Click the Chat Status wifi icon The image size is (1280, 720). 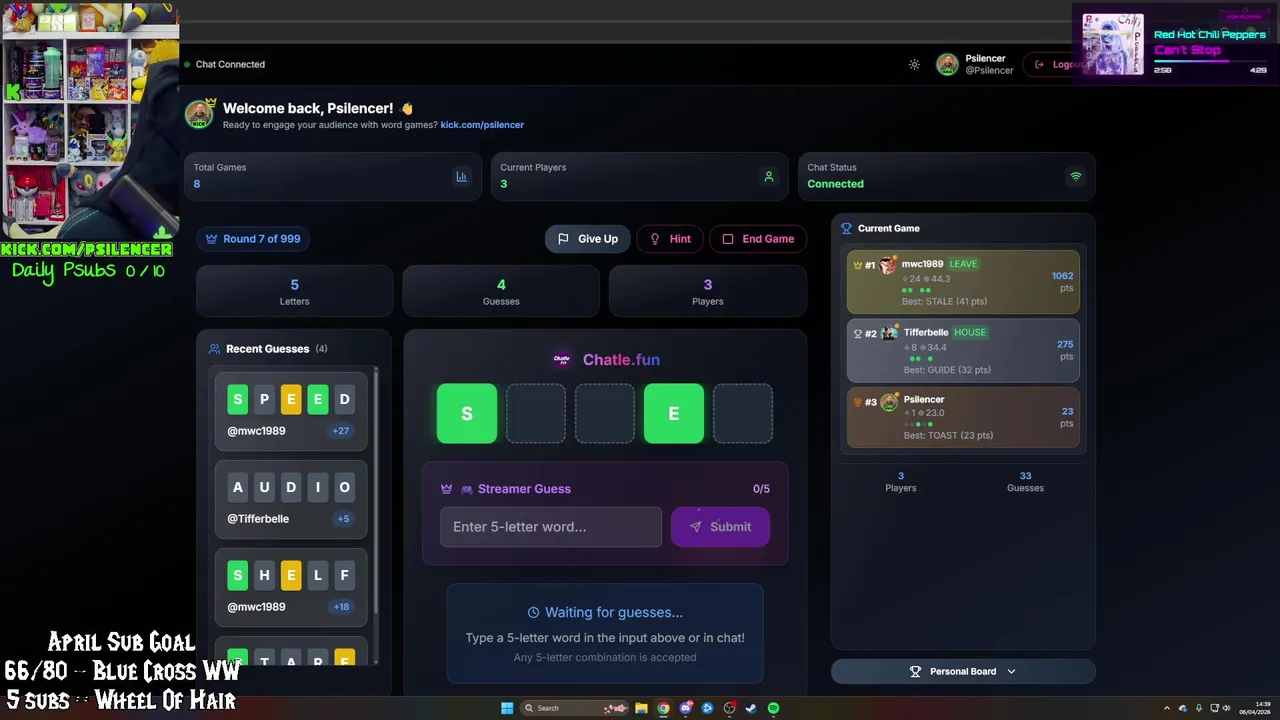(1076, 176)
